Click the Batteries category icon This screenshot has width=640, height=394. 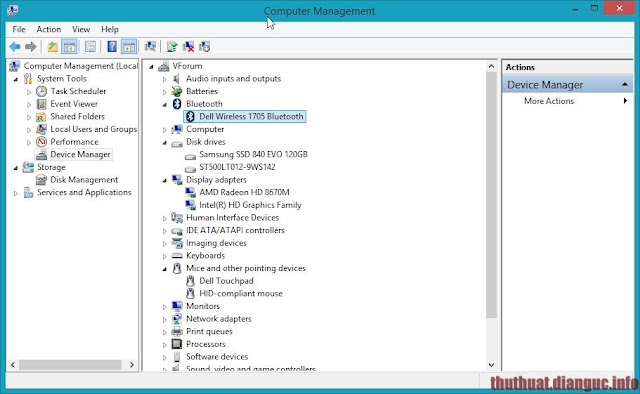point(177,91)
